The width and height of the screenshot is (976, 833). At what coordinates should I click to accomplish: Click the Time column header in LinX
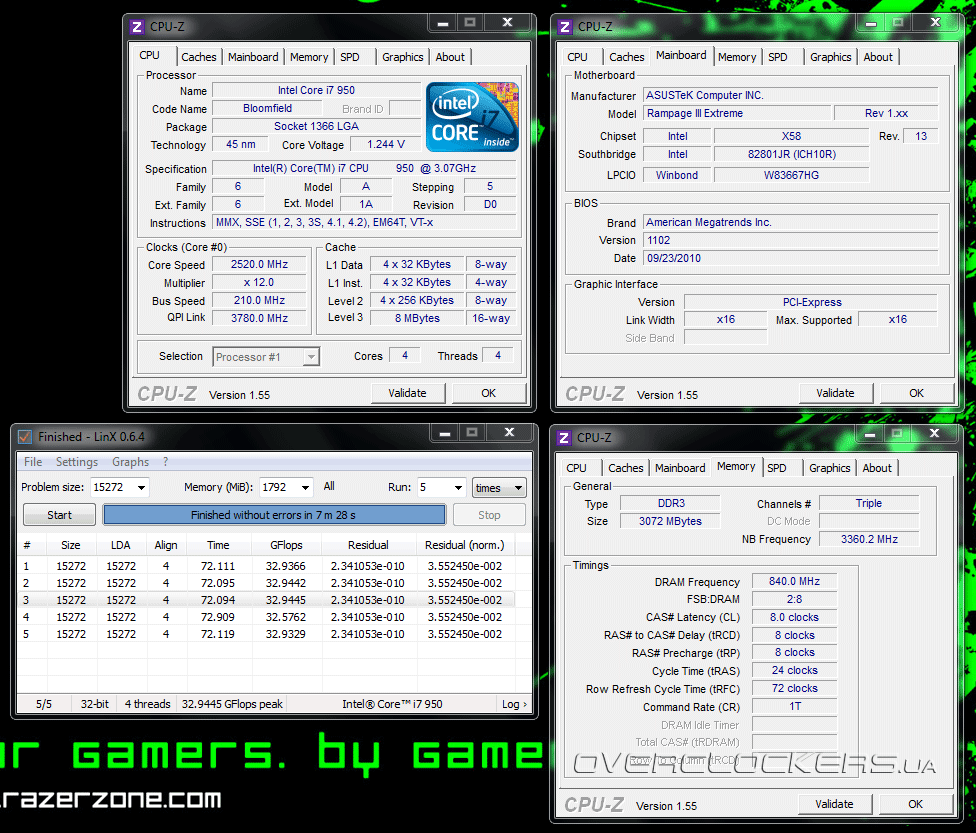click(x=218, y=545)
